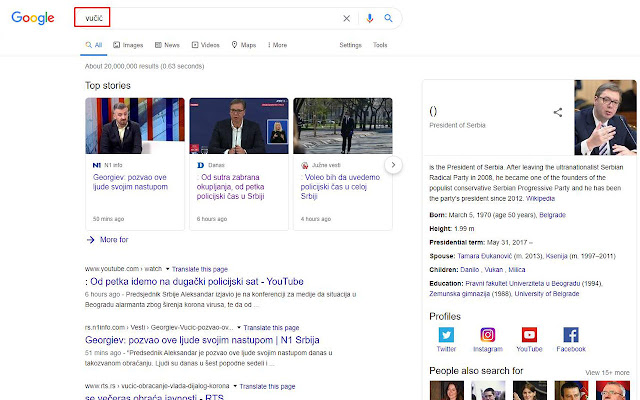Click the N1 info source logo
640x400 pixels.
click(x=97, y=165)
